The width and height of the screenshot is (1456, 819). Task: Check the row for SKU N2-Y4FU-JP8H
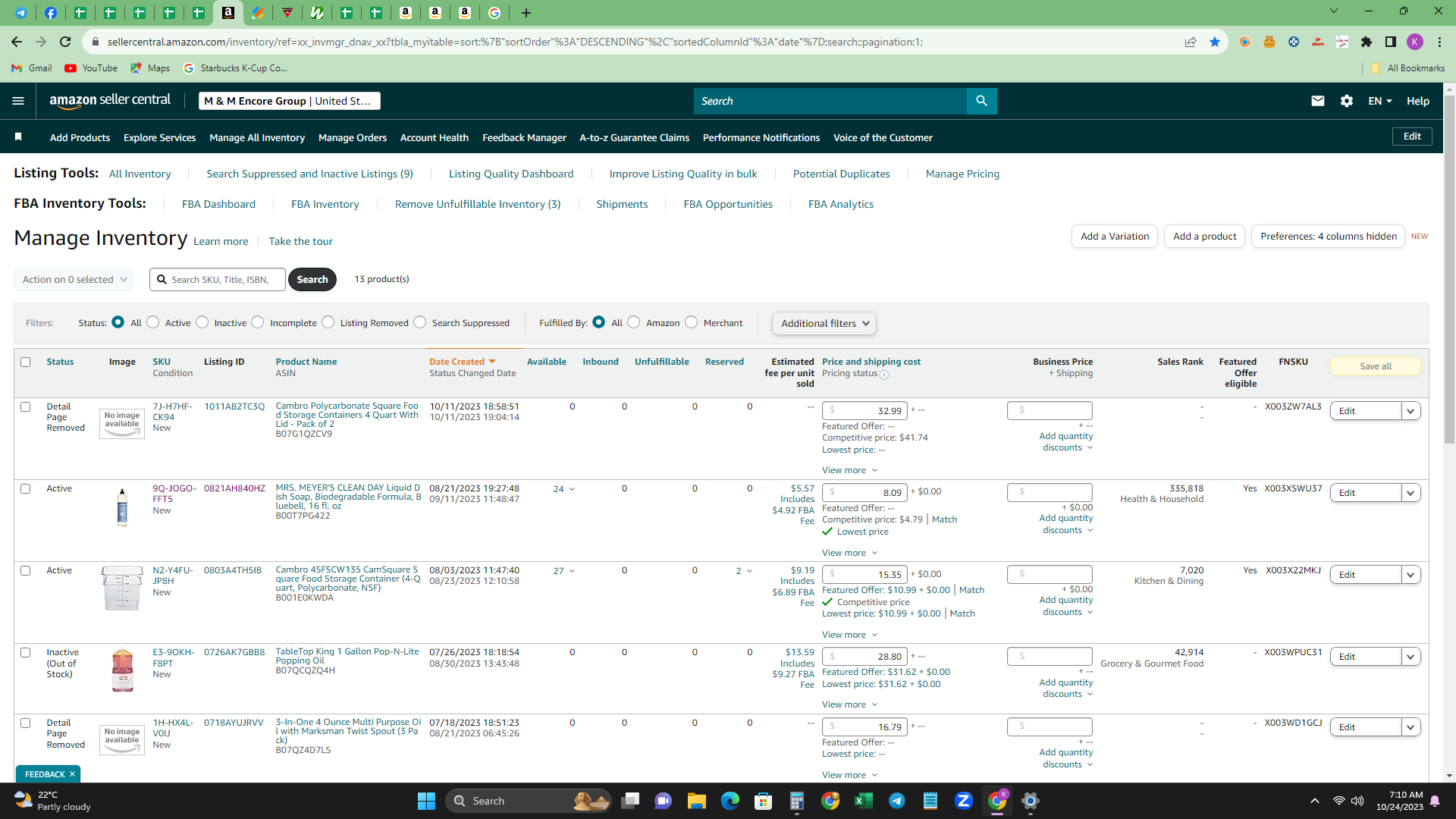(26, 571)
